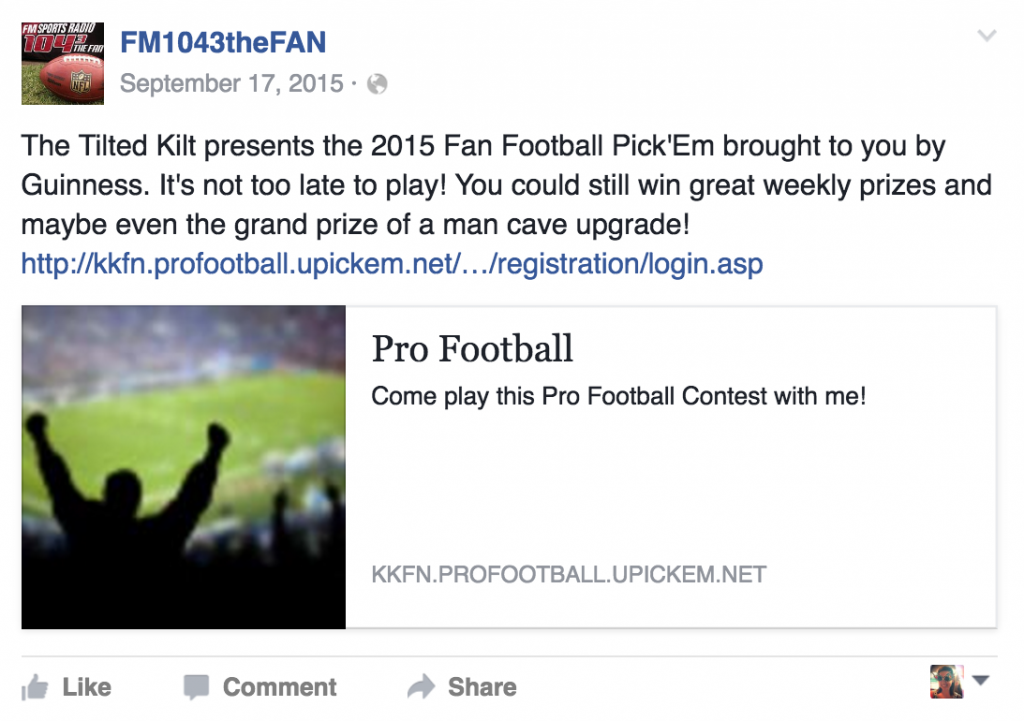Click the speech bubble Comment icon
The width and height of the screenshot is (1024, 721).
tap(196, 687)
